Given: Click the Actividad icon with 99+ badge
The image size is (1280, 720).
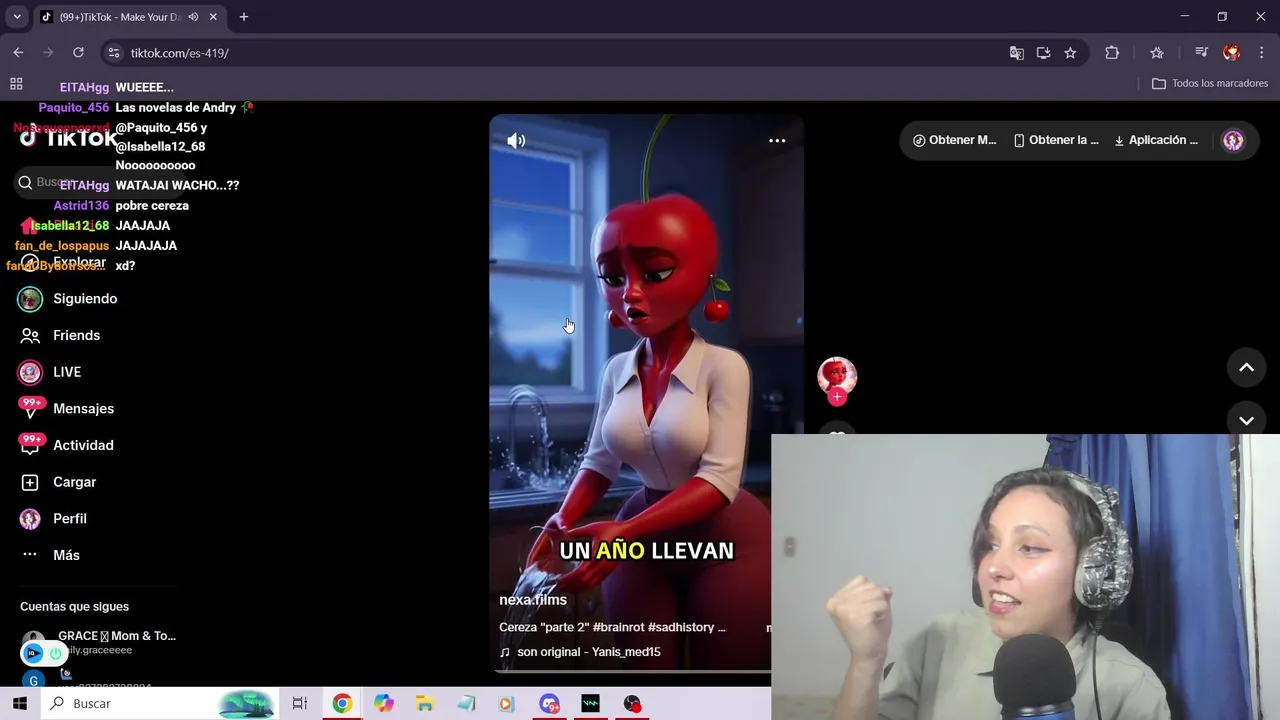Looking at the screenshot, I should point(31,445).
